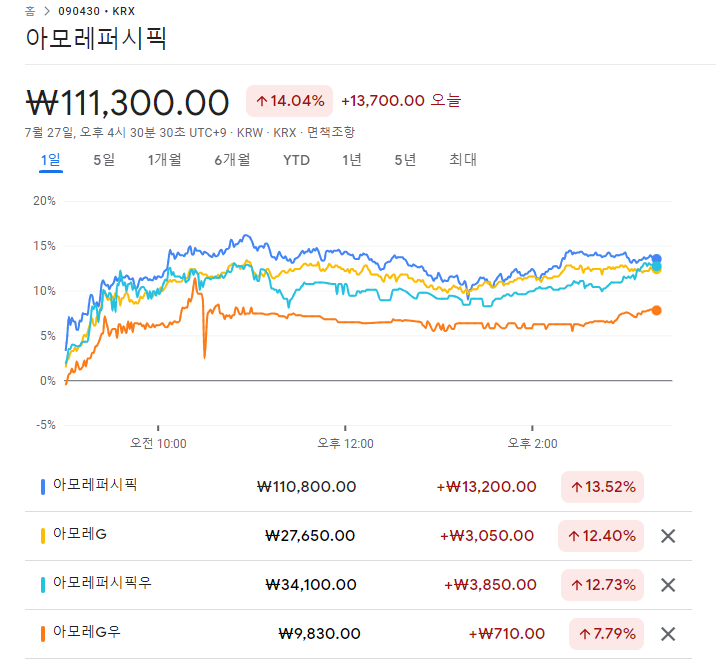Click the cyan swatch beside 아모레퍼시픽우
This screenshot has height=659, width=716.
coord(43,585)
